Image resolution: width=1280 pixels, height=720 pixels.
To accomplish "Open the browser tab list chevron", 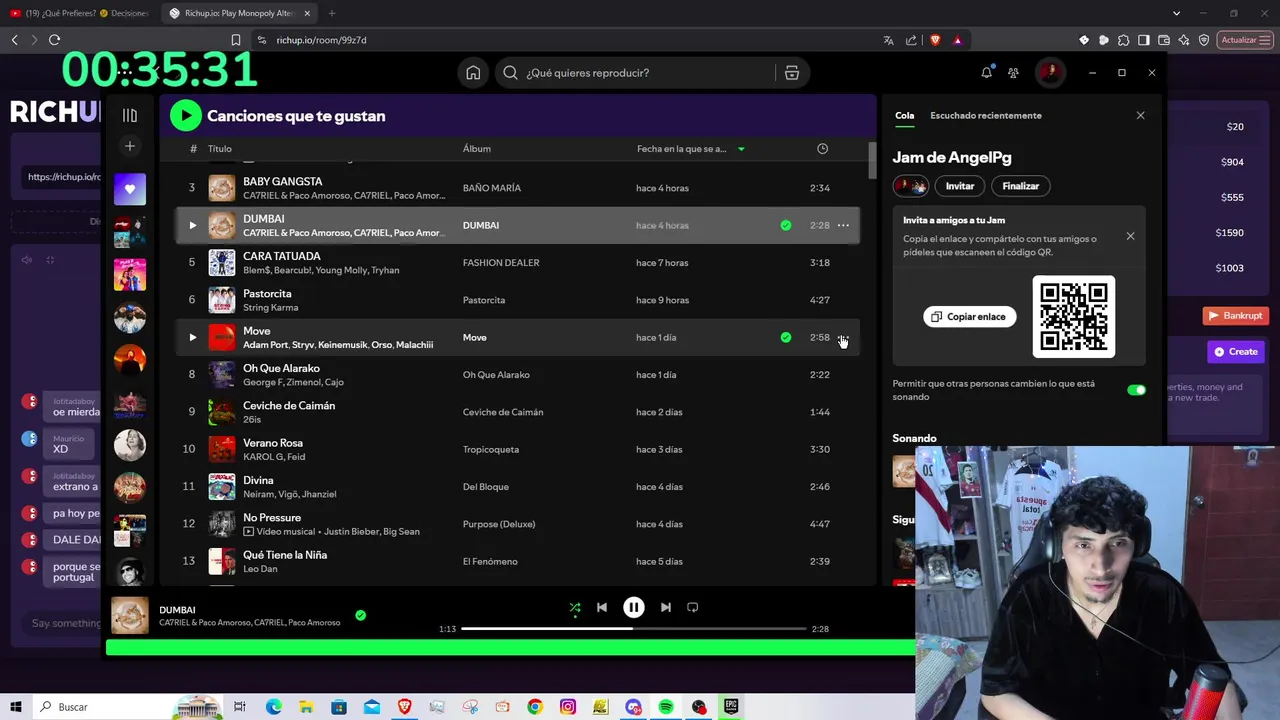I will click(x=1176, y=13).
